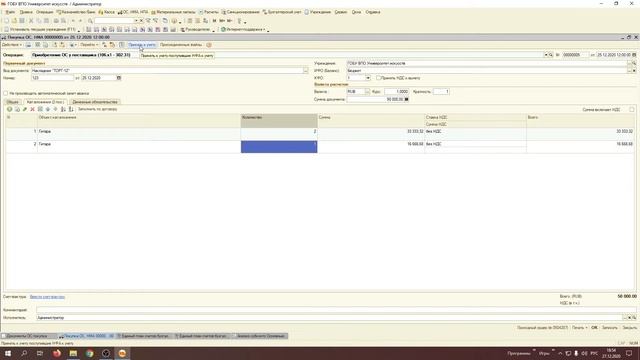The width and height of the screenshot is (640, 360).
Task: Select the Капвложения tab
Action: (x=44, y=102)
